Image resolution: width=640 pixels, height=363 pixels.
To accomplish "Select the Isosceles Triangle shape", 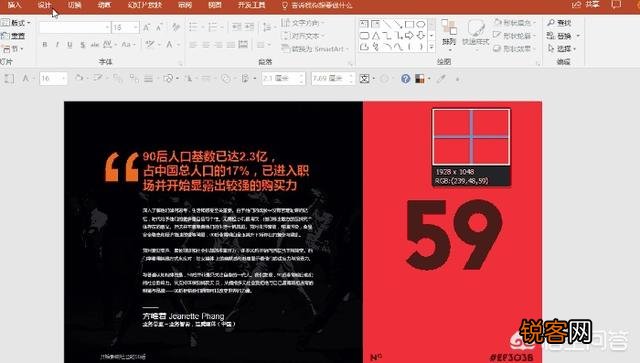I will (x=376, y=36).
